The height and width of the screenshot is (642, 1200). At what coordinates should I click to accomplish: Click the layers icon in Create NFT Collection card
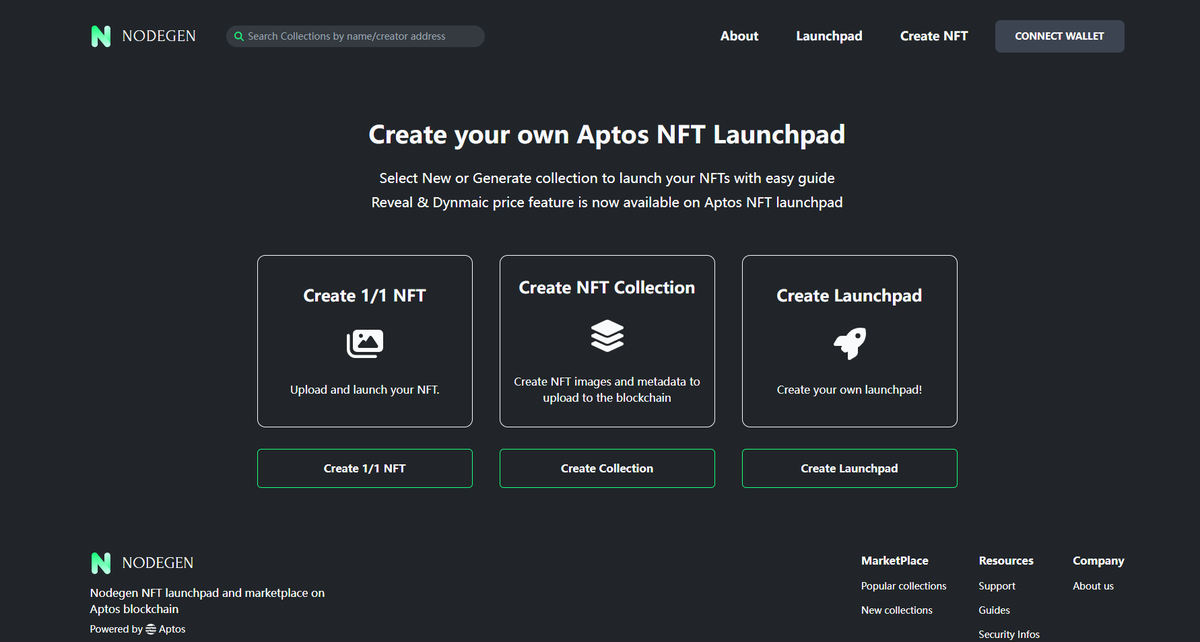click(607, 336)
